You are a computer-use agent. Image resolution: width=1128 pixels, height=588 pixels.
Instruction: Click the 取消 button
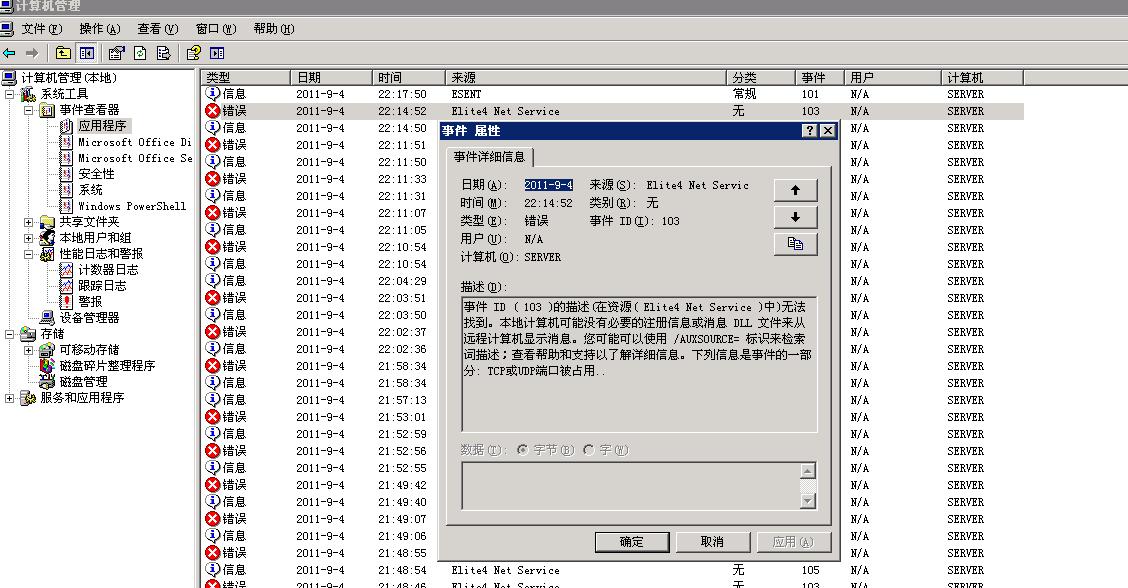(712, 542)
